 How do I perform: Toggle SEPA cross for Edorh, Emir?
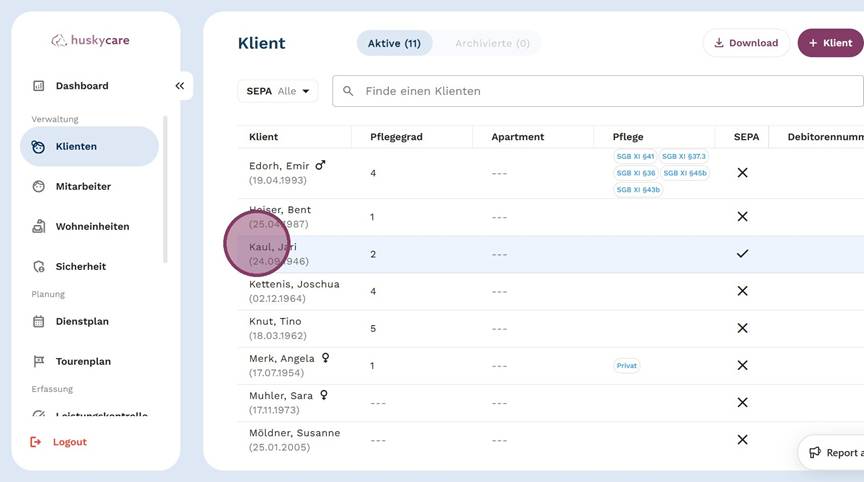[x=742, y=173]
